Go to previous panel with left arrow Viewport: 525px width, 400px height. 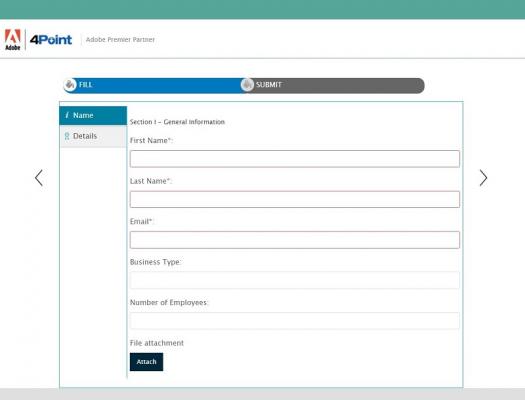(x=39, y=178)
